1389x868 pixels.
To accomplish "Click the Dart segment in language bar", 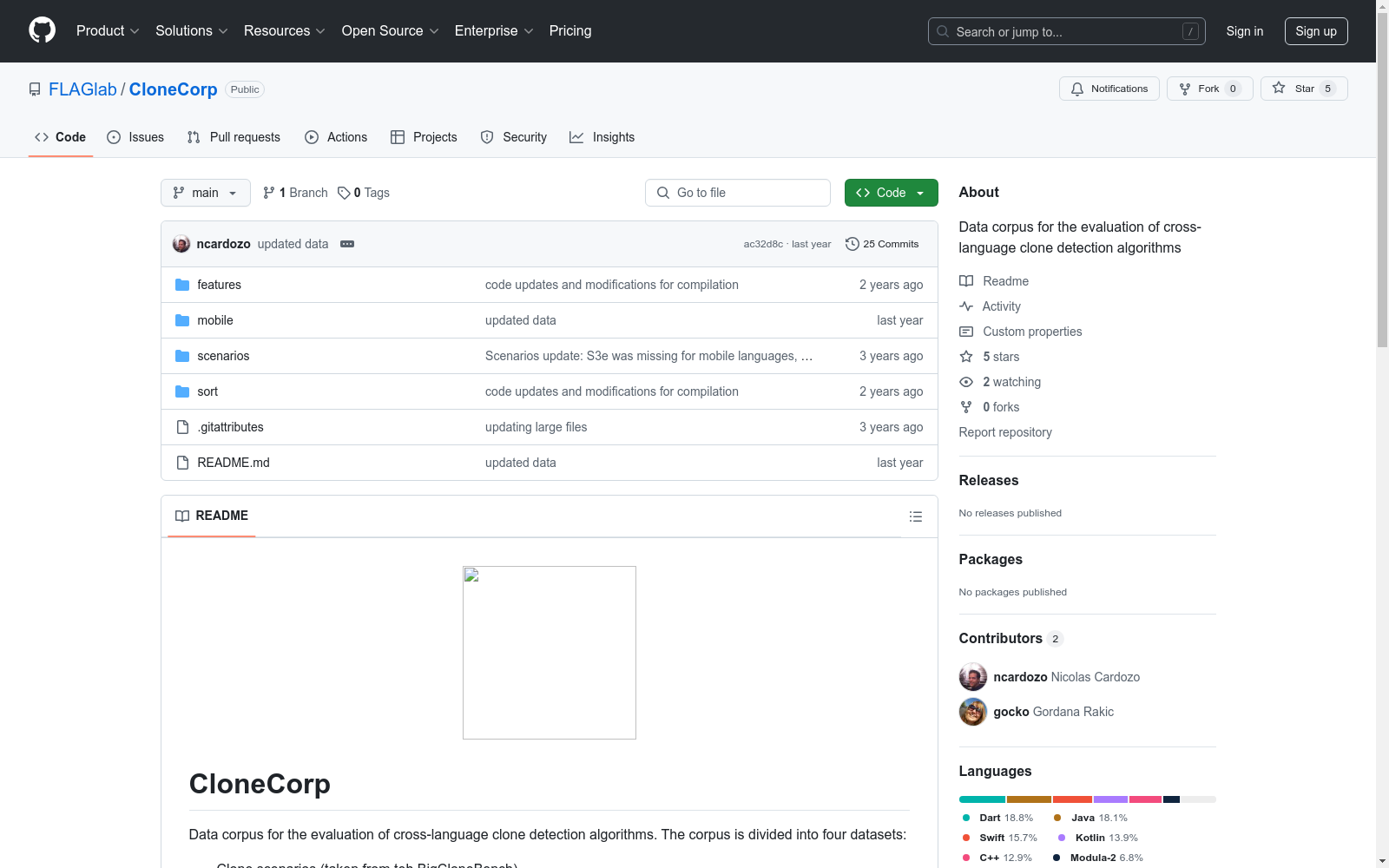I will tap(983, 799).
